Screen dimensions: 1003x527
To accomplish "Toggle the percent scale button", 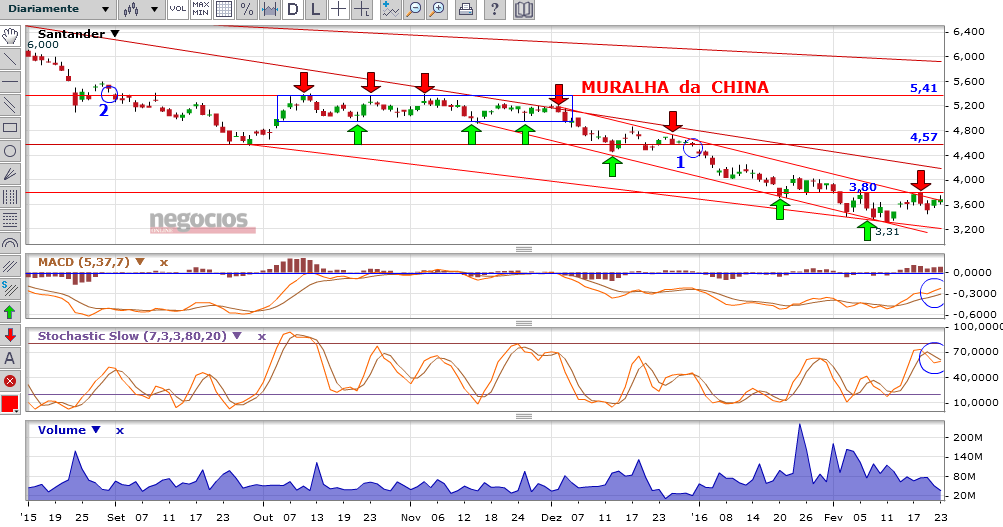I will pos(246,9).
